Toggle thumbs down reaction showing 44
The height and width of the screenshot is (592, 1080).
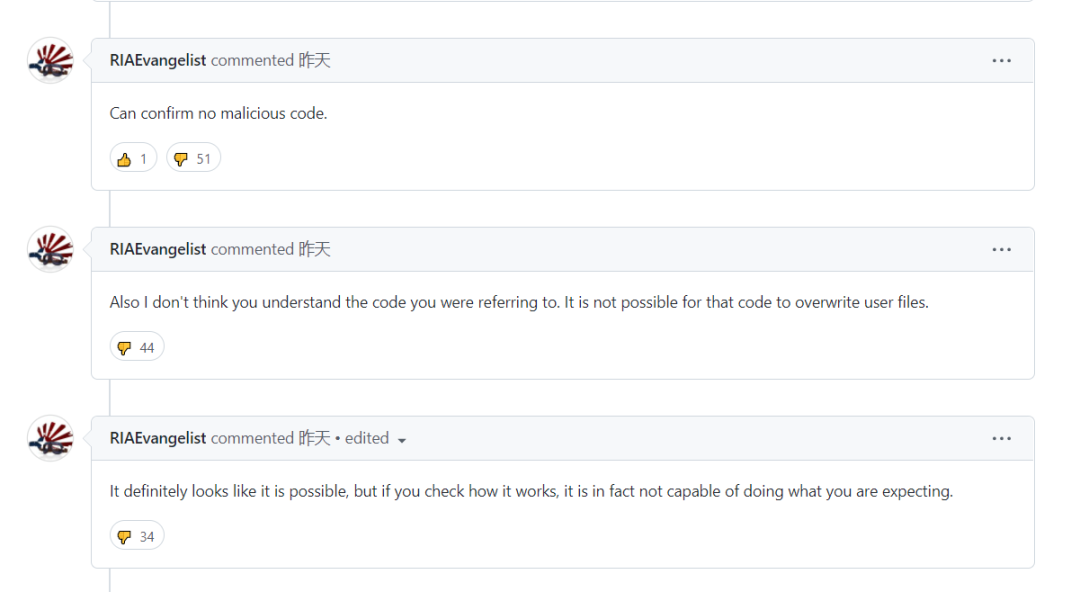click(137, 347)
